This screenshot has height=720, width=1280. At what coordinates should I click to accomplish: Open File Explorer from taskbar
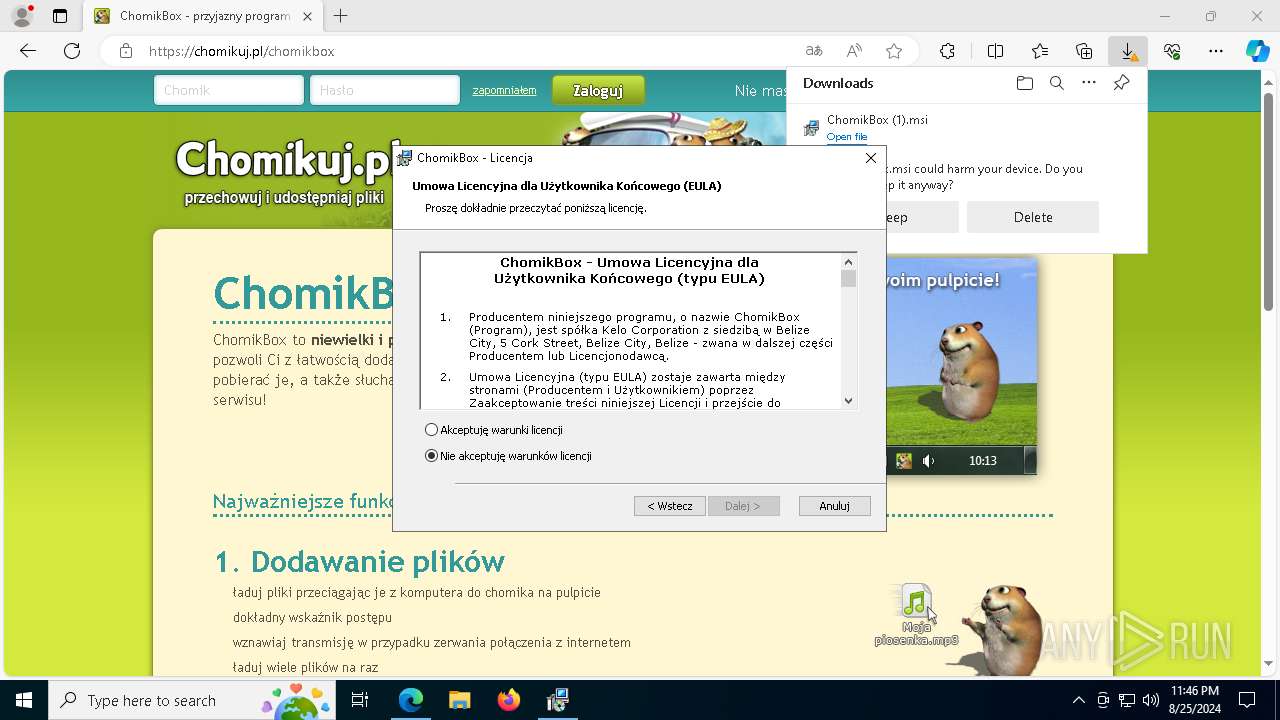point(459,700)
